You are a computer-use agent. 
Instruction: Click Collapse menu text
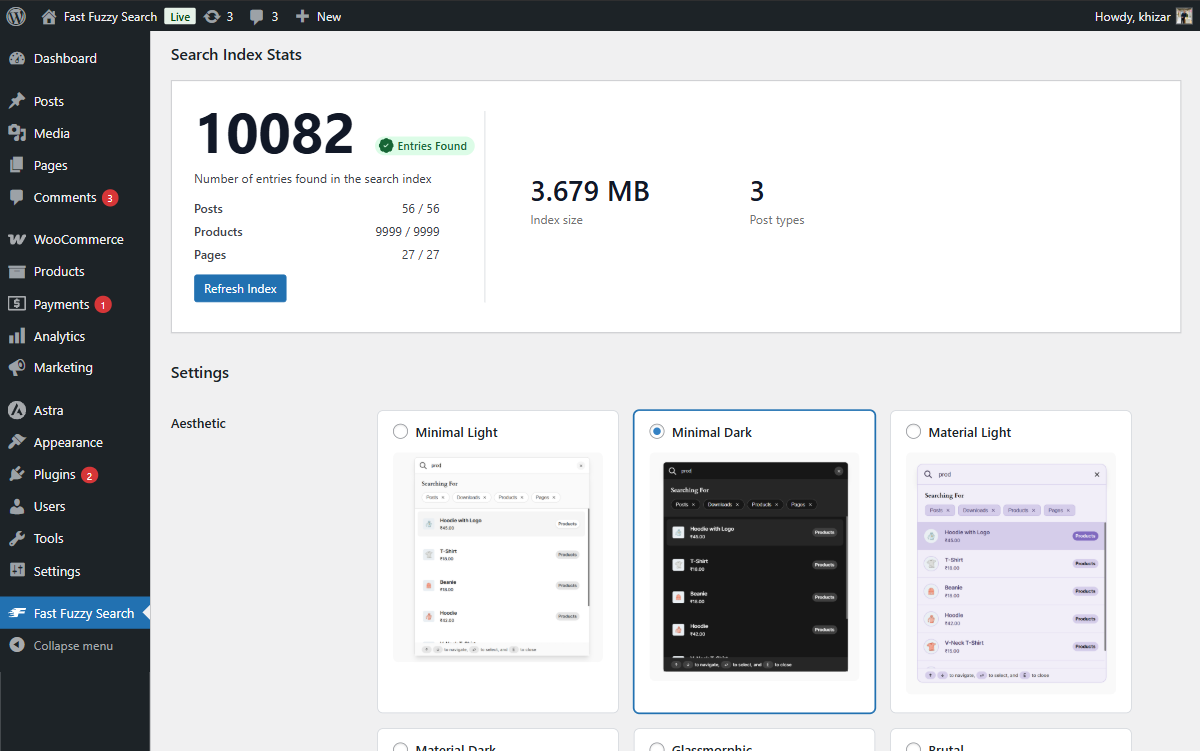click(x=73, y=645)
